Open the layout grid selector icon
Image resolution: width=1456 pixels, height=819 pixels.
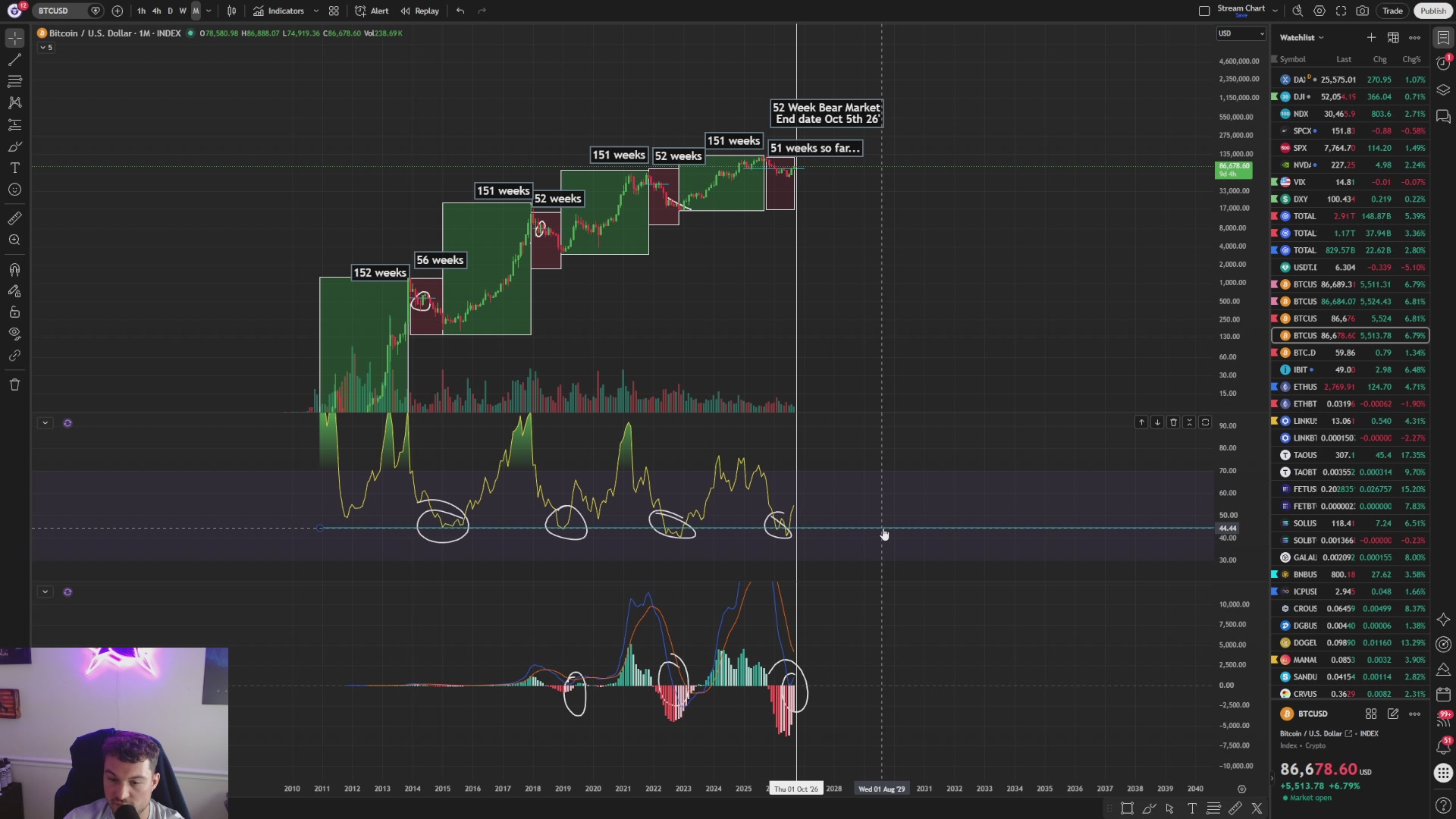coord(334,11)
